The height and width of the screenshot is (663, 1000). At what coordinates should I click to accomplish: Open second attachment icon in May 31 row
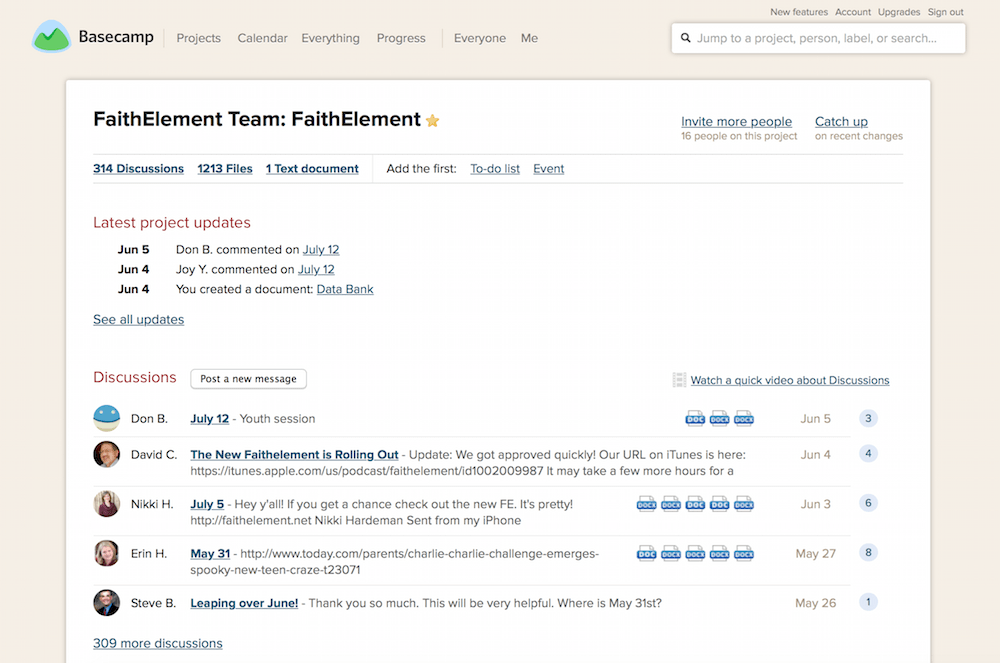coord(671,553)
